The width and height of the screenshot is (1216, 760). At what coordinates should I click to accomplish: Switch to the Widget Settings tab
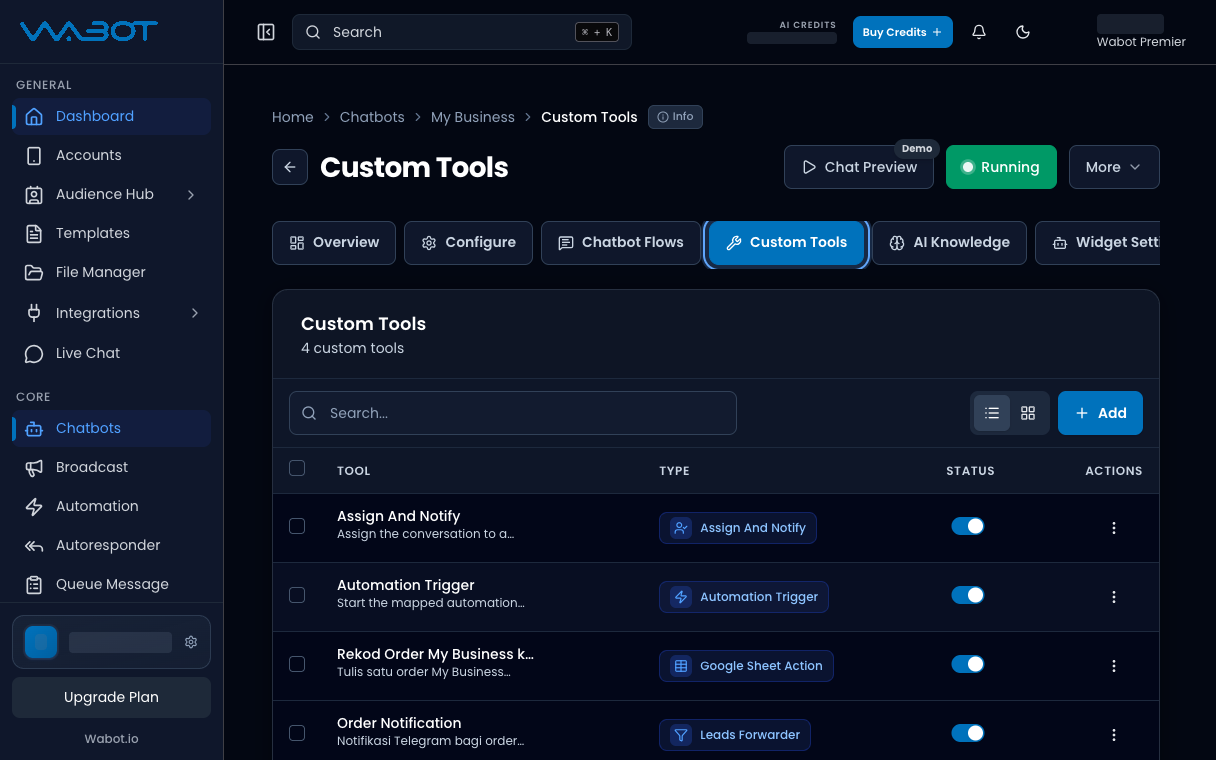click(1098, 243)
